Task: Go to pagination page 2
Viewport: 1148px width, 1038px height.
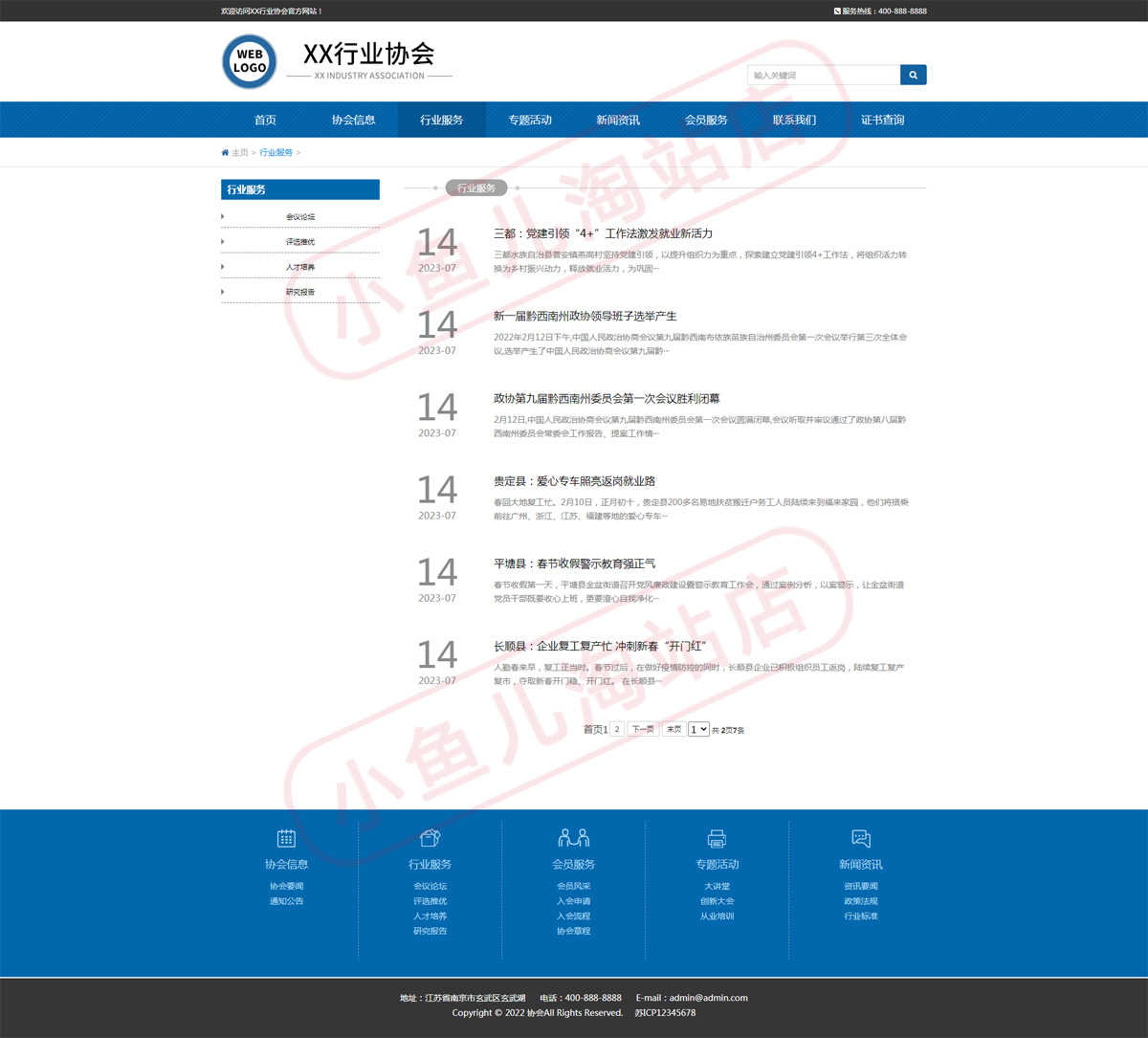Action: [x=617, y=729]
